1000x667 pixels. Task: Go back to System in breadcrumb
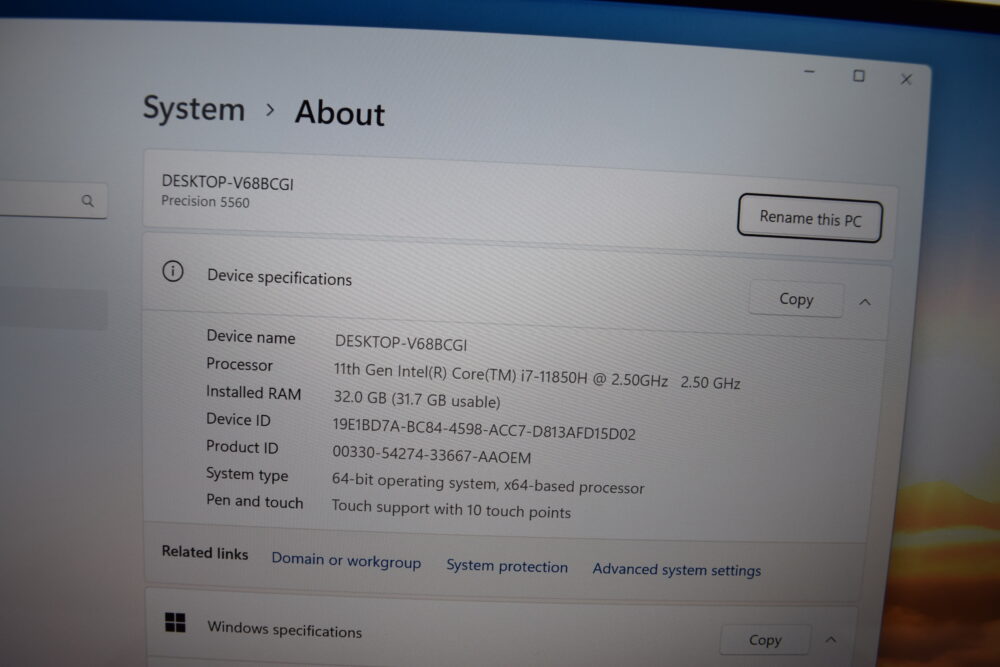pyautogui.click(x=194, y=108)
